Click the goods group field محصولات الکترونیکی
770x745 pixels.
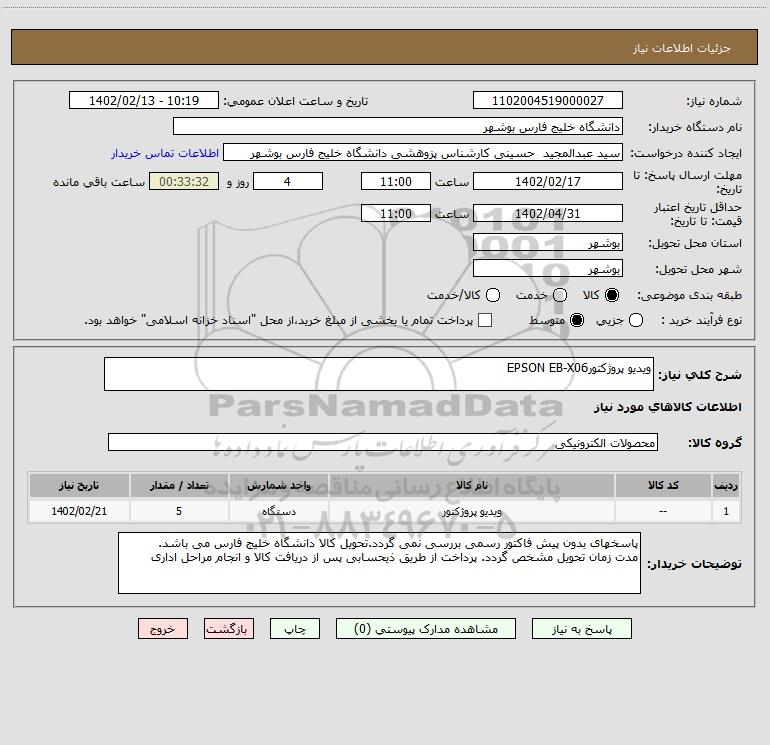click(x=383, y=442)
